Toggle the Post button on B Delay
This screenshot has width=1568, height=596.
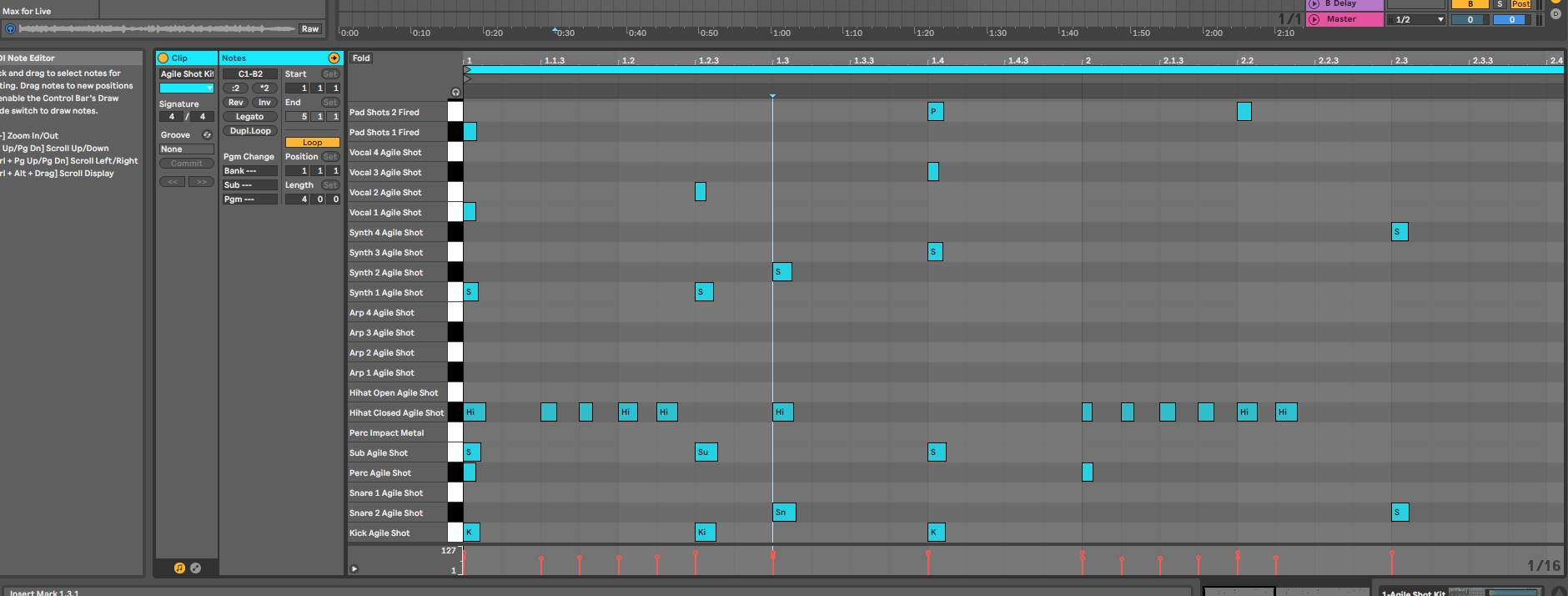(1521, 4)
